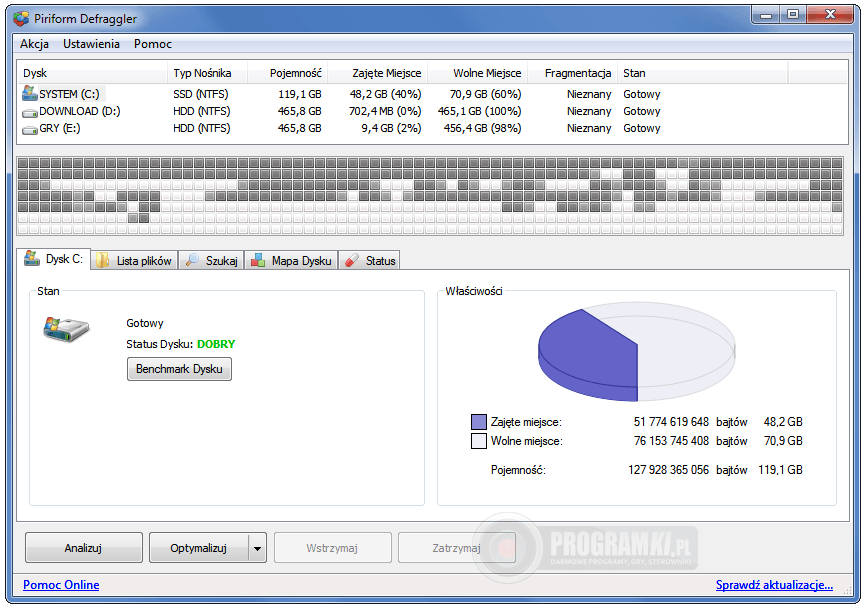Select the GRY (E:) drive row
Screen dimensions: 864x605
click(x=433, y=128)
